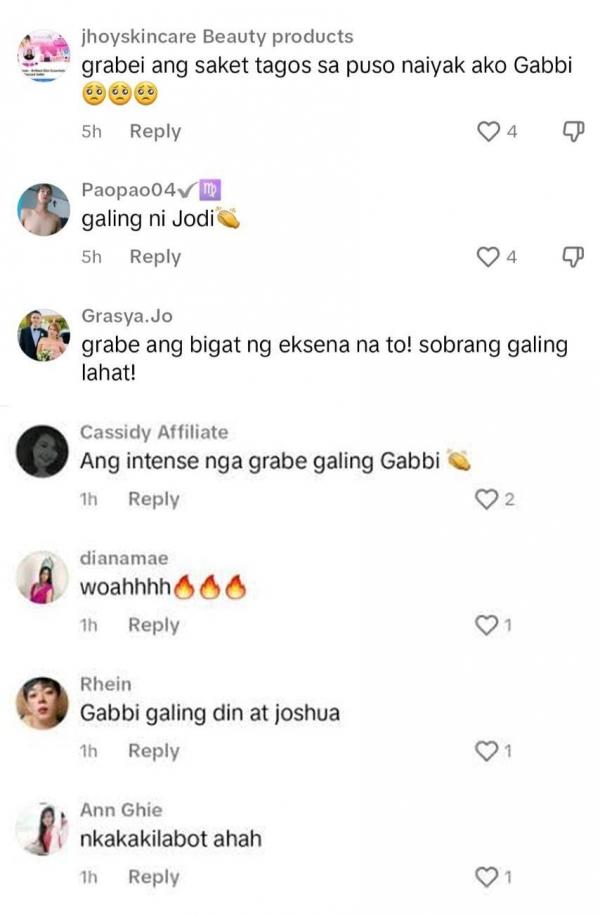Heart Rhein's comment about Gabbi and joshua
The width and height of the screenshot is (600, 916).
click(x=486, y=751)
